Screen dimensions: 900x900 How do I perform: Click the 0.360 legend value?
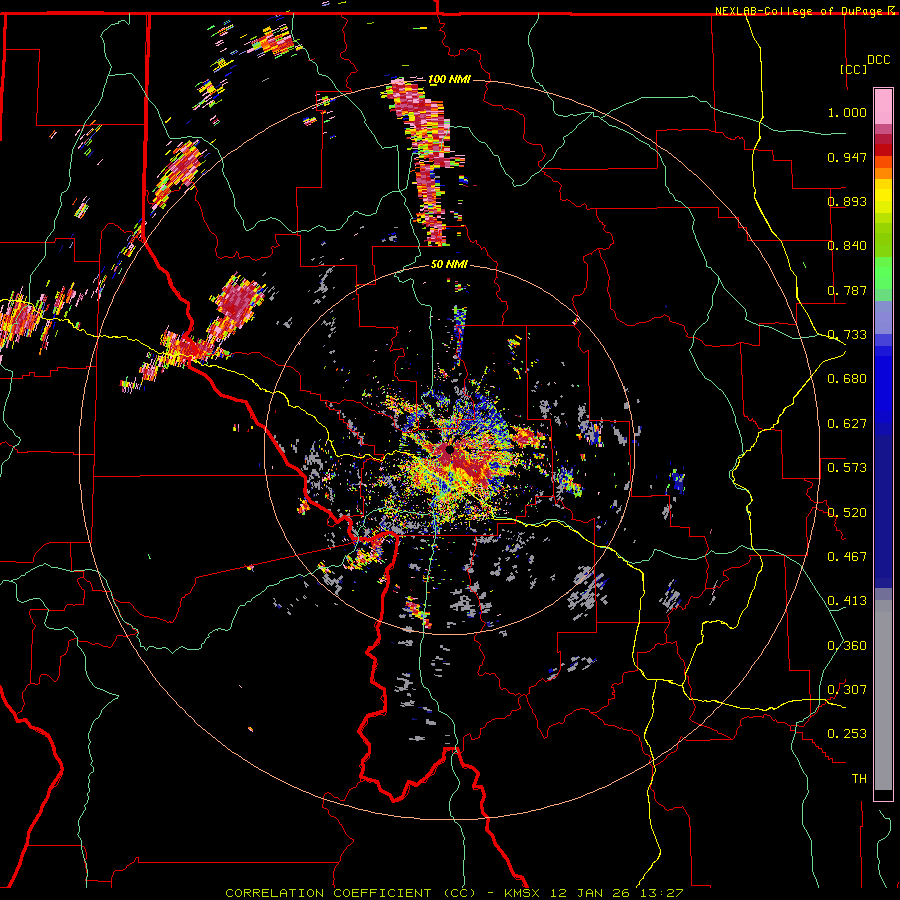[847, 646]
